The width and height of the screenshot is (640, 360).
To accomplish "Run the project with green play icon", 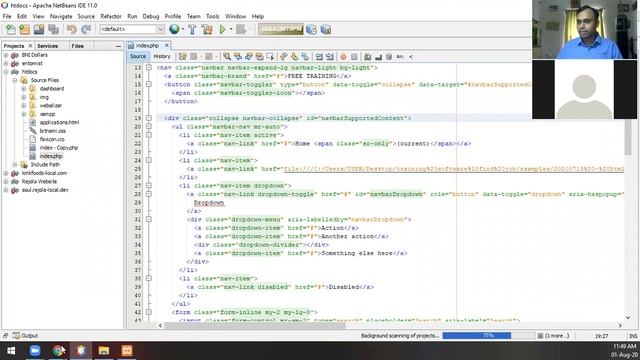I will click(x=222, y=29).
